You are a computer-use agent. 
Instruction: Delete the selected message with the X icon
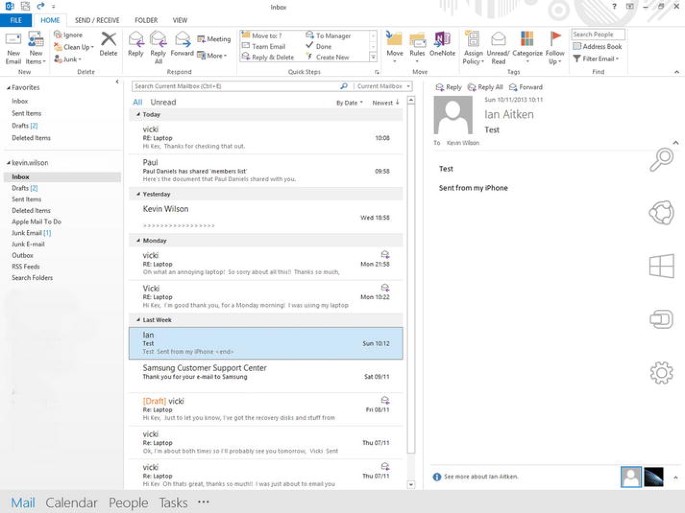tap(108, 39)
